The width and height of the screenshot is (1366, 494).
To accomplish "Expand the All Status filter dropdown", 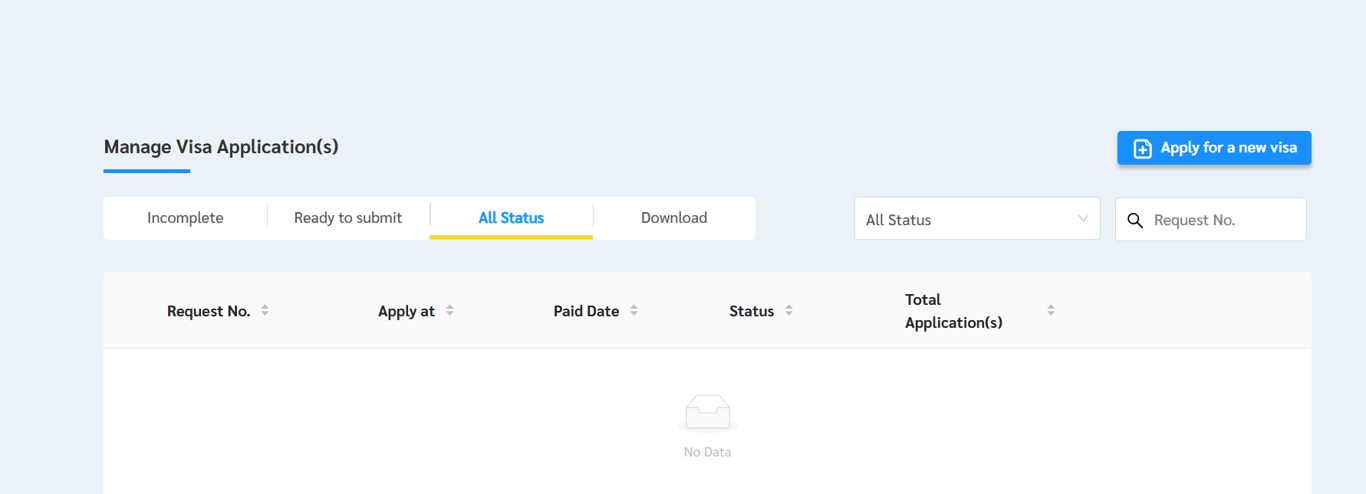I will [x=976, y=219].
